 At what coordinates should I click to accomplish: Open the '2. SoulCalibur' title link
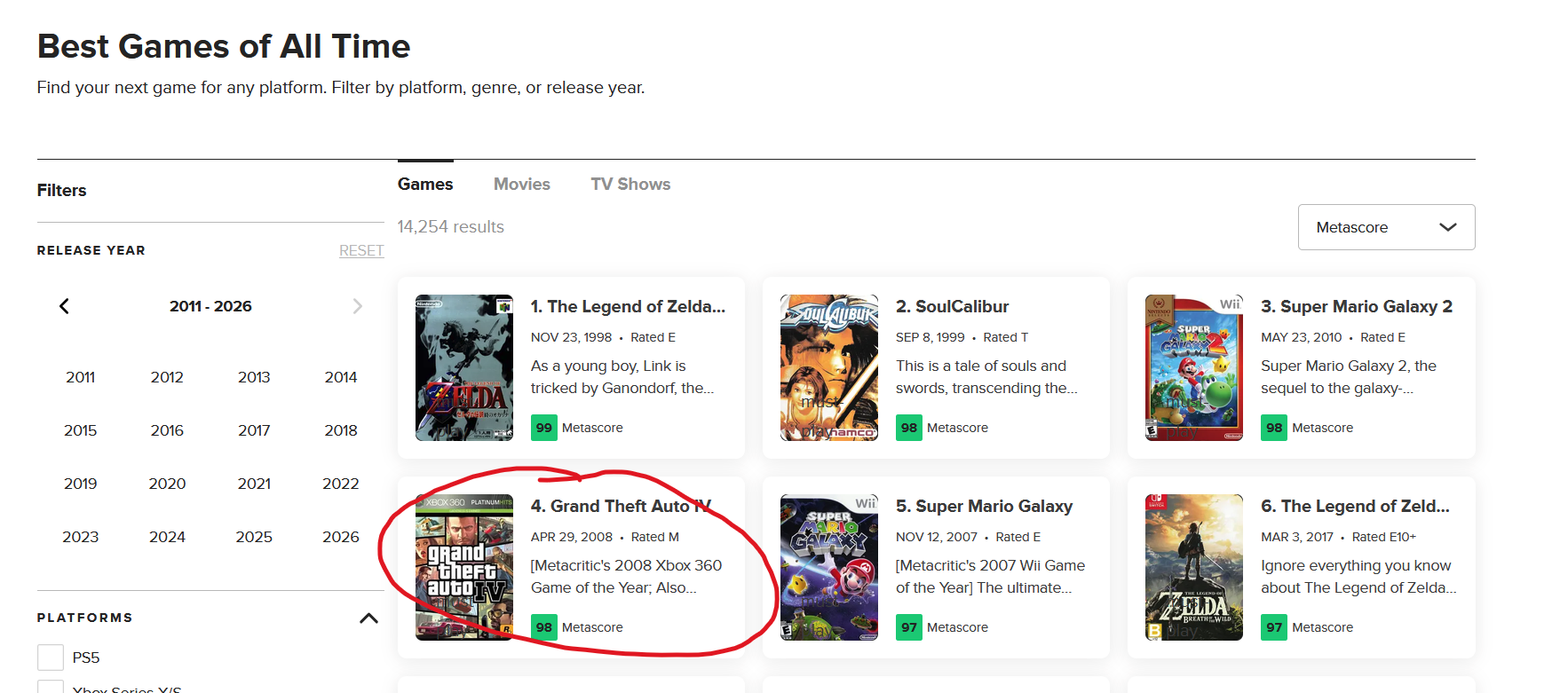(x=952, y=306)
